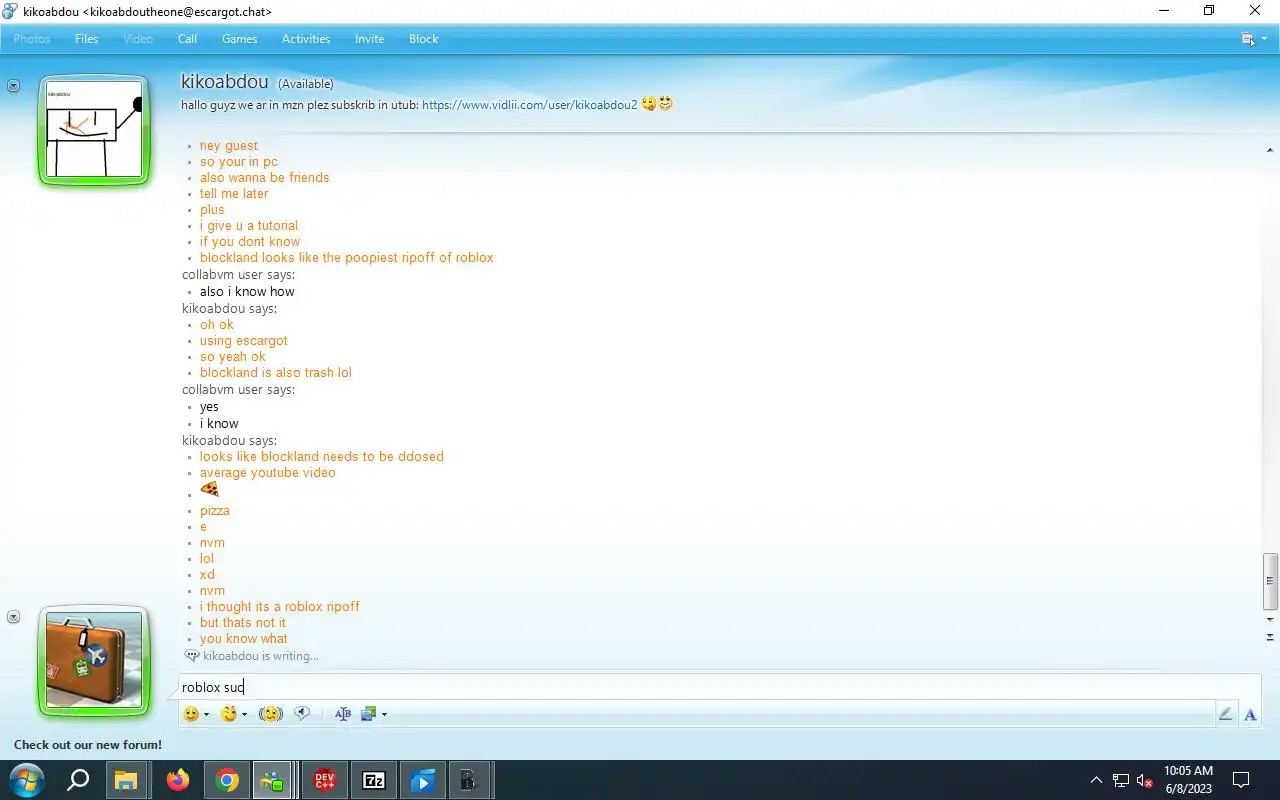Viewport: 1280px width, 800px height.
Task: Expand the top-right options dropdown arrow
Action: click(x=1264, y=39)
